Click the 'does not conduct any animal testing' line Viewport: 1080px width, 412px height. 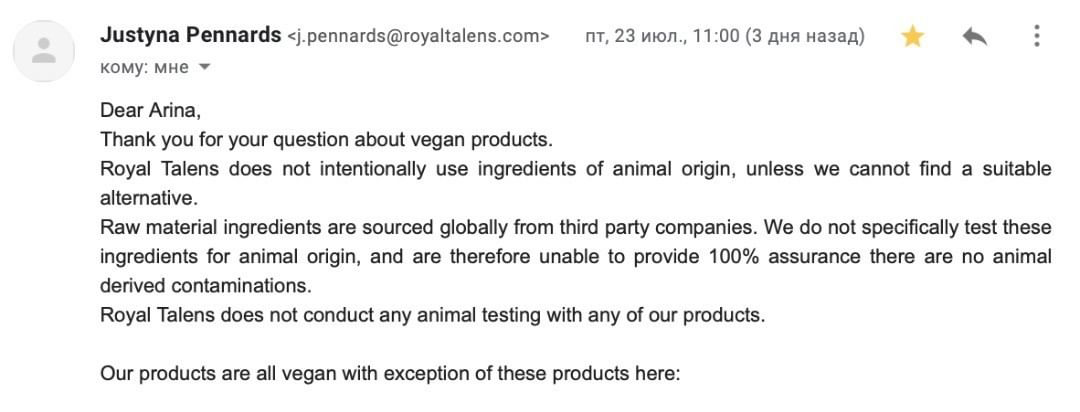(x=432, y=315)
